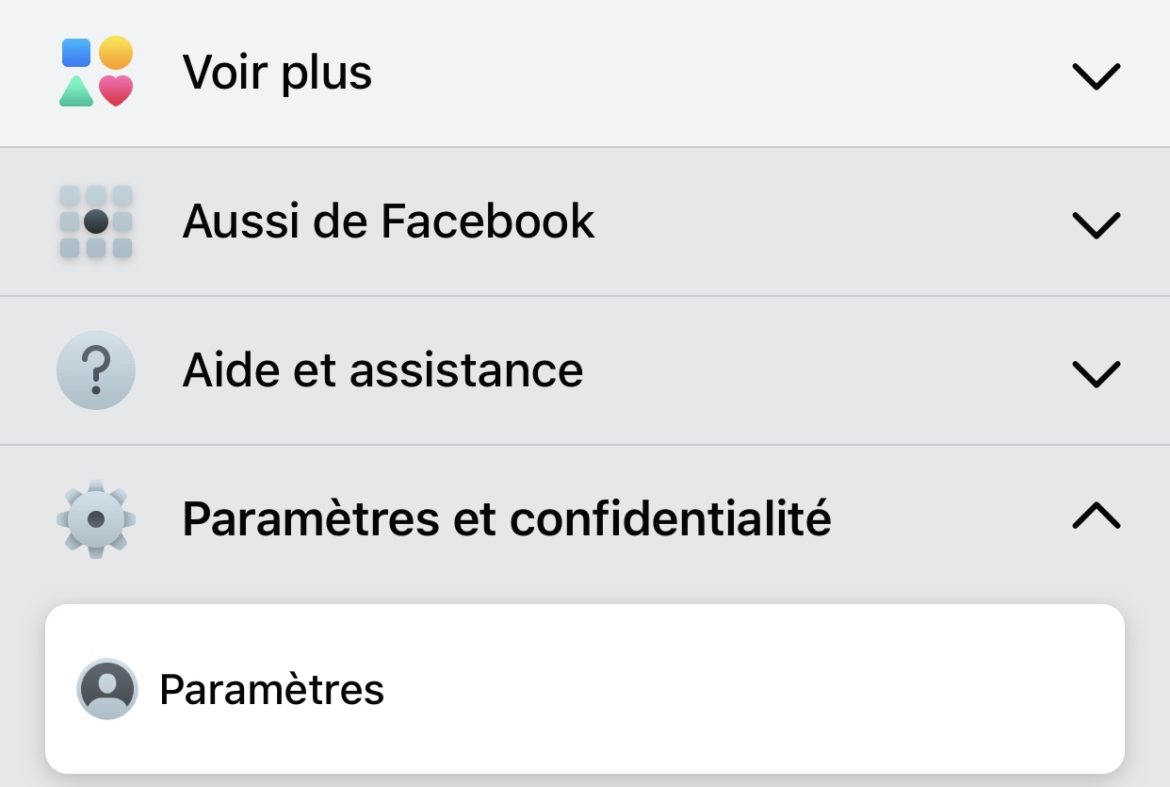
Task: Click the pink heart shape in Voir plus icon
Action: pos(116,91)
